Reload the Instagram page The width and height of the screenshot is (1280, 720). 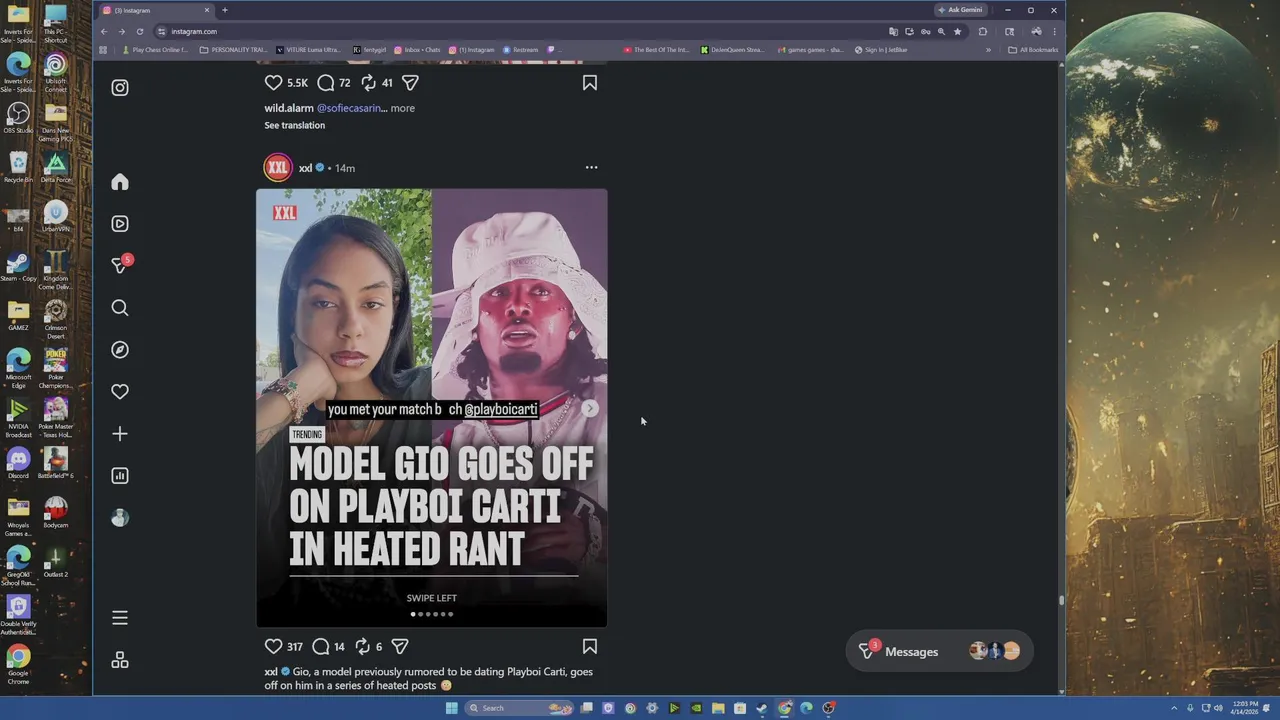tap(140, 31)
